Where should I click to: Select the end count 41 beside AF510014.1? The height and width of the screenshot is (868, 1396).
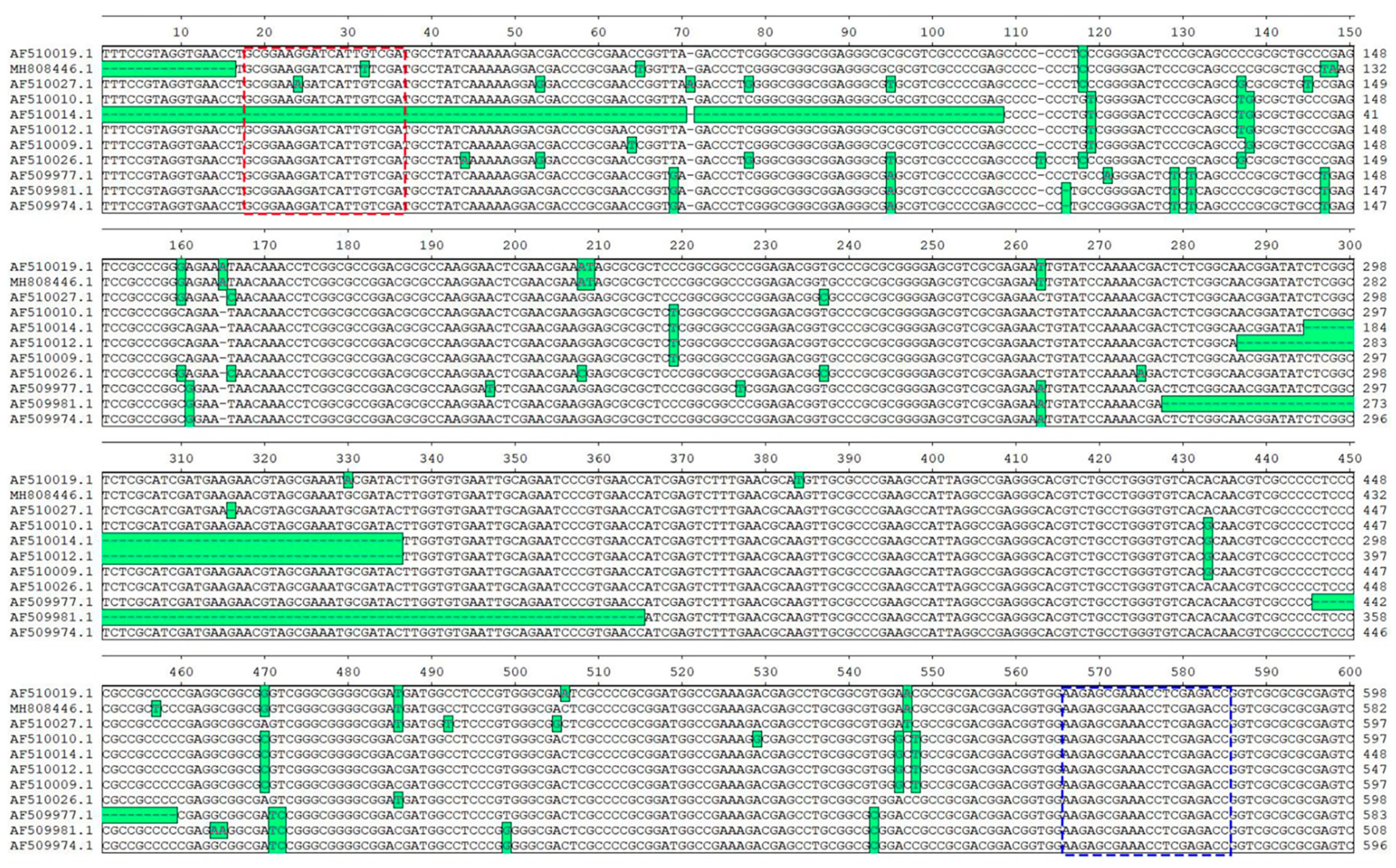click(x=1370, y=114)
